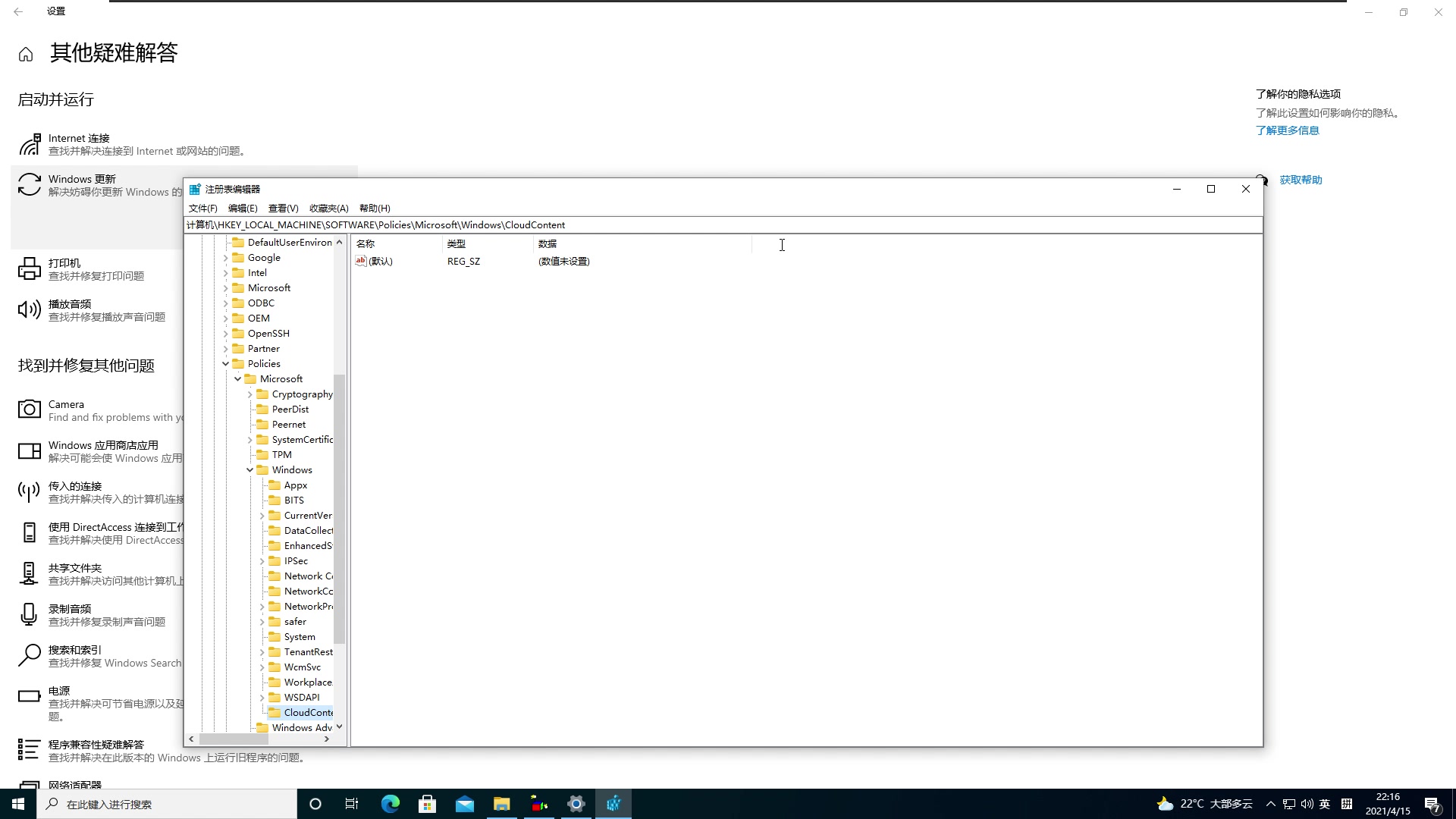Select the 录制音频 microphone icon
The width and height of the screenshot is (1456, 819).
click(x=29, y=614)
